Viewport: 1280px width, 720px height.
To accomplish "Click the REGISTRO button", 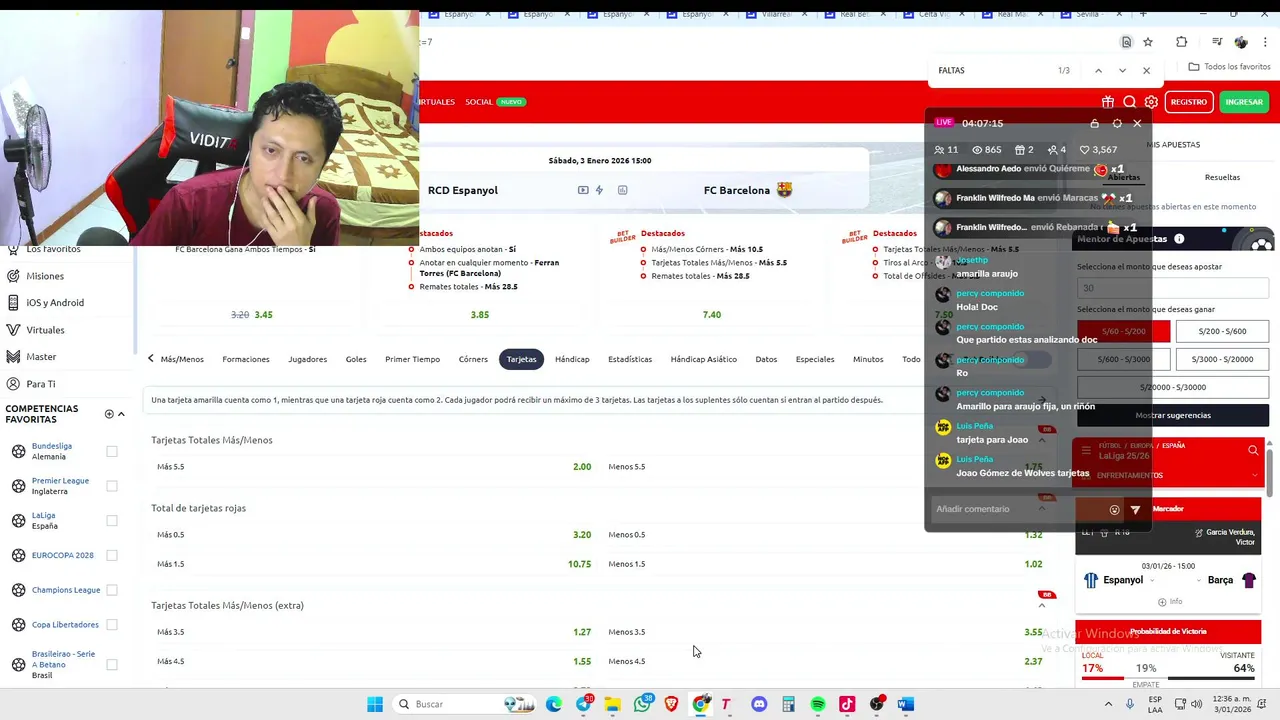I will point(1188,102).
